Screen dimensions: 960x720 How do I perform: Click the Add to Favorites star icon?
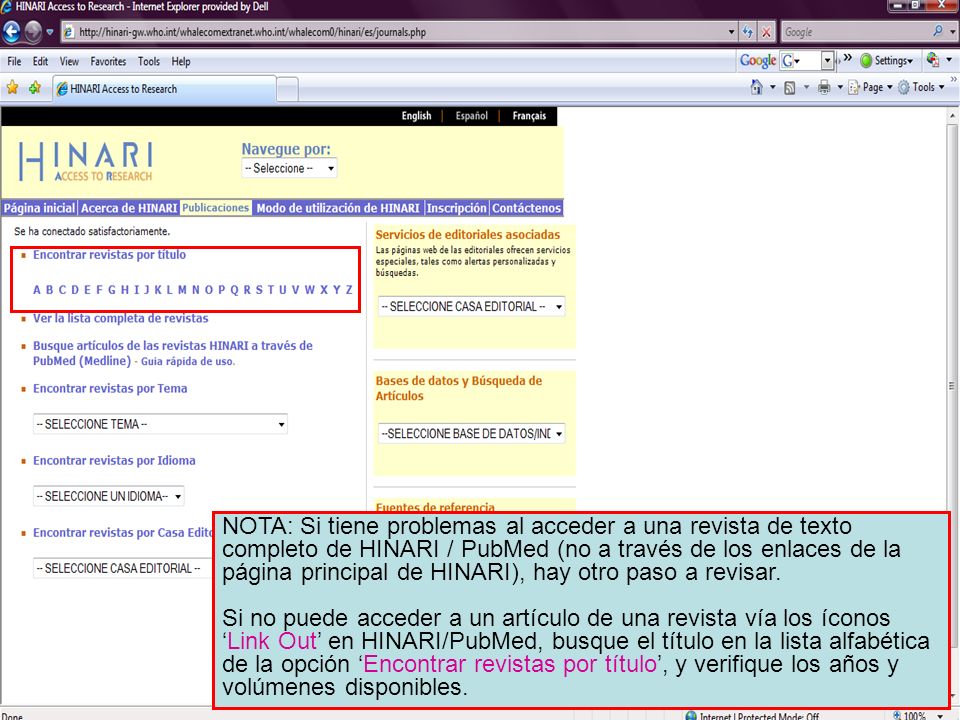tap(35, 88)
